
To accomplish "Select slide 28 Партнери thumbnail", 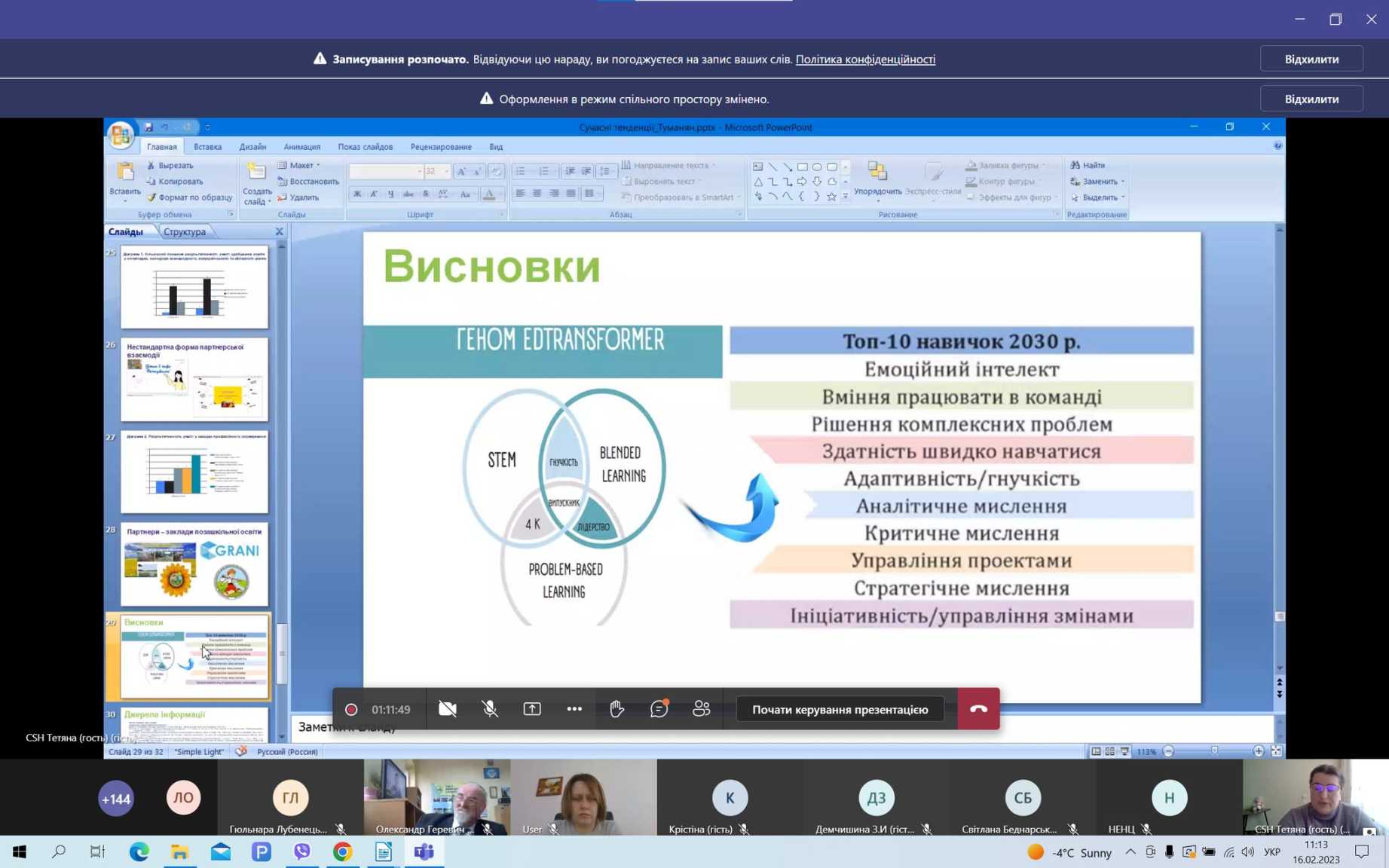I will pos(194,564).
